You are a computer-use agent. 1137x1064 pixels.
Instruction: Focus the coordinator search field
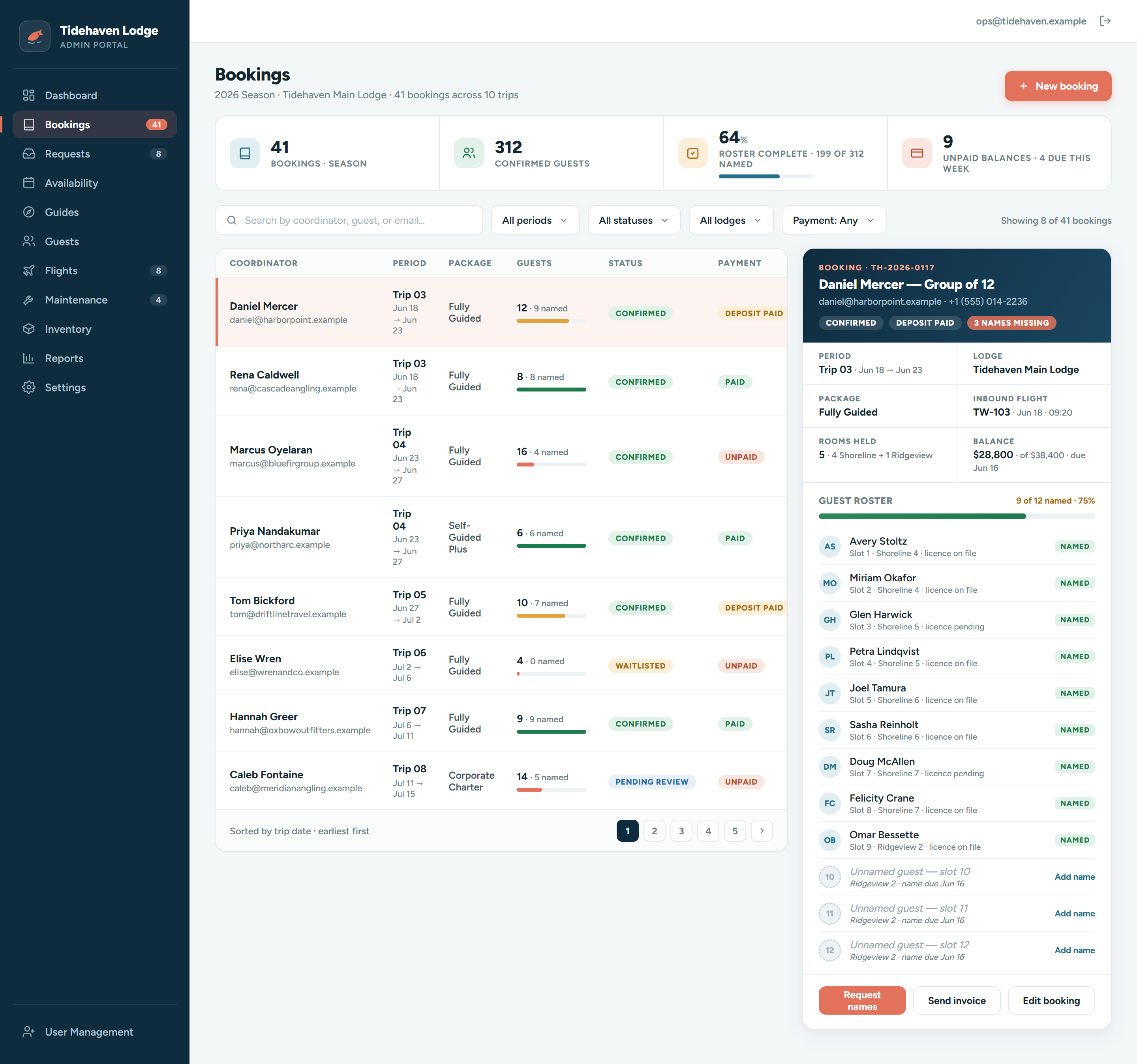click(348, 220)
